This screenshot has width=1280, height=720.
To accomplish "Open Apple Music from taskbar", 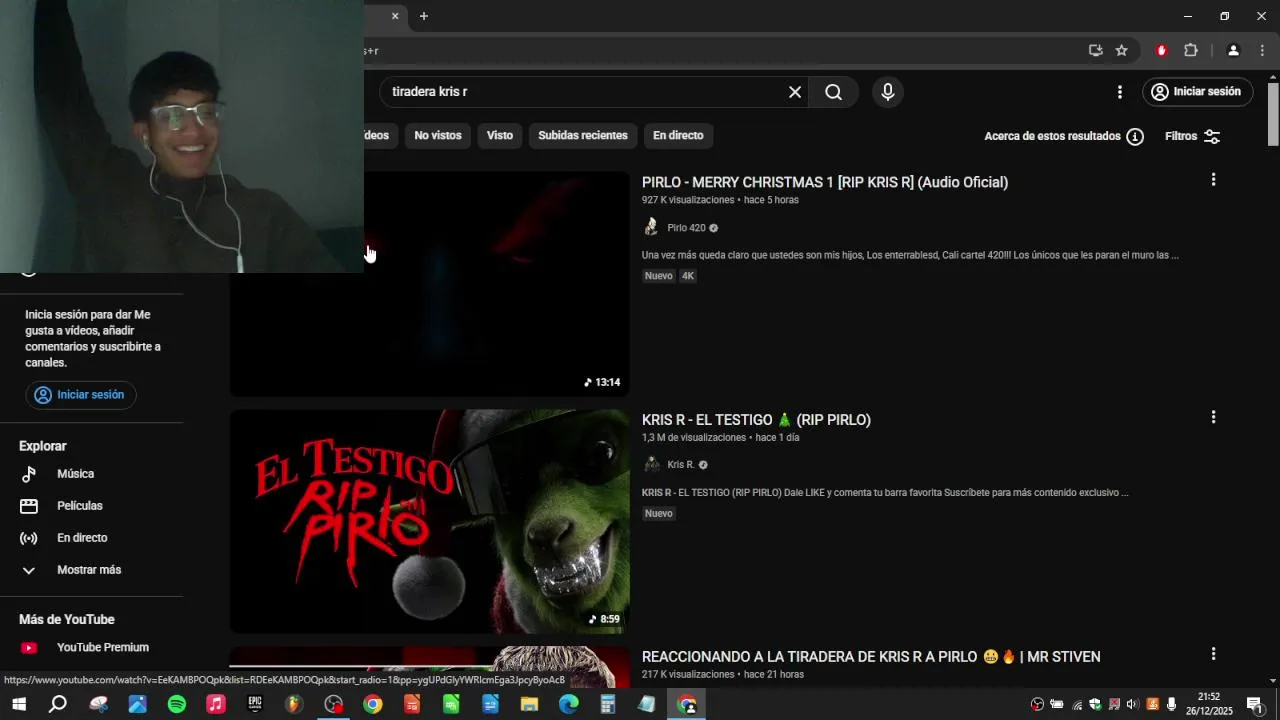I will click(x=216, y=705).
